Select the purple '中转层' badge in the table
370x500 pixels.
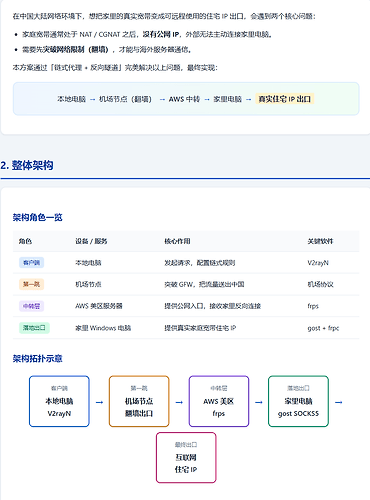[x=31, y=306]
